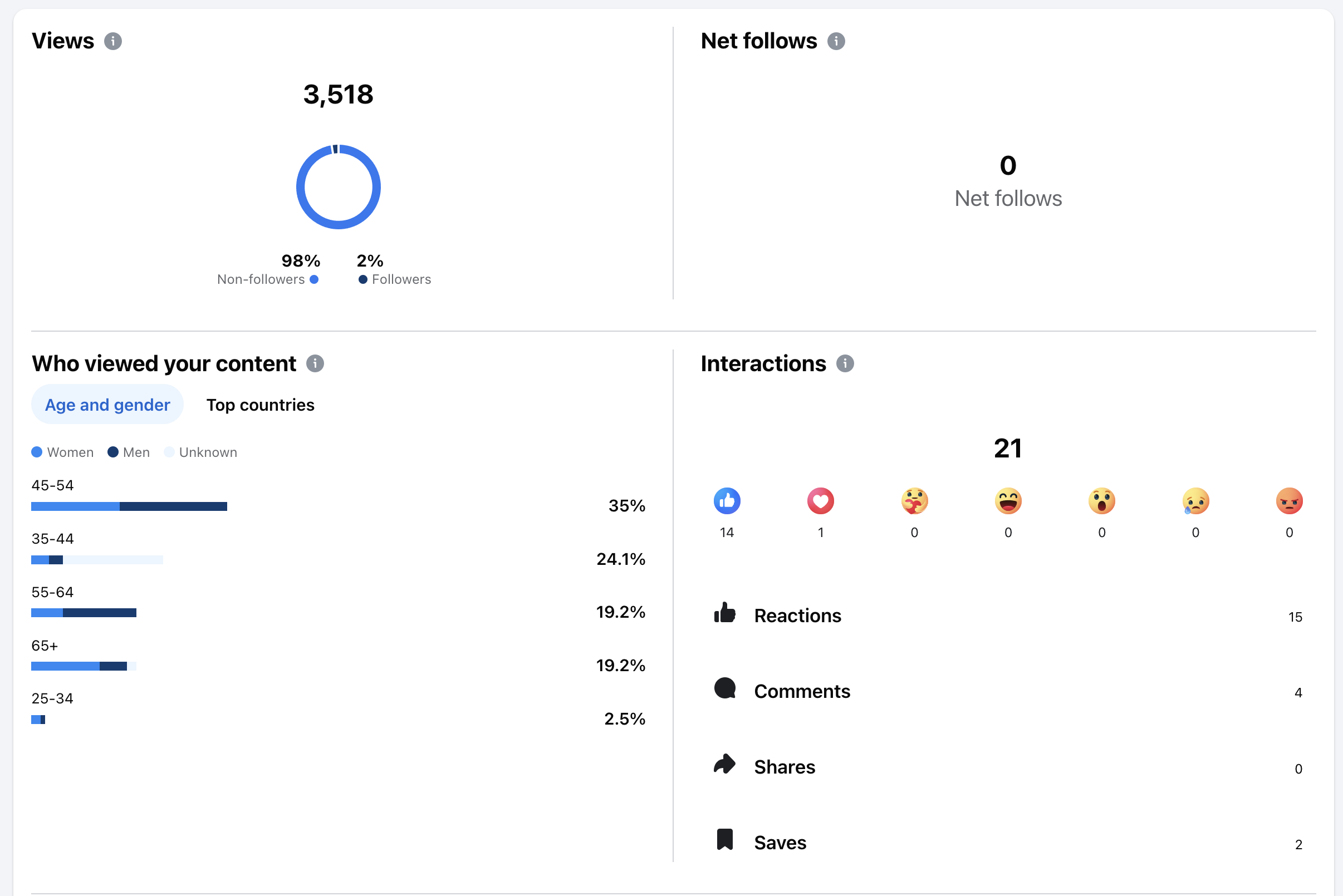Viewport: 1343px width, 896px height.
Task: Open info icon beside Who viewed your content
Action: (315, 363)
